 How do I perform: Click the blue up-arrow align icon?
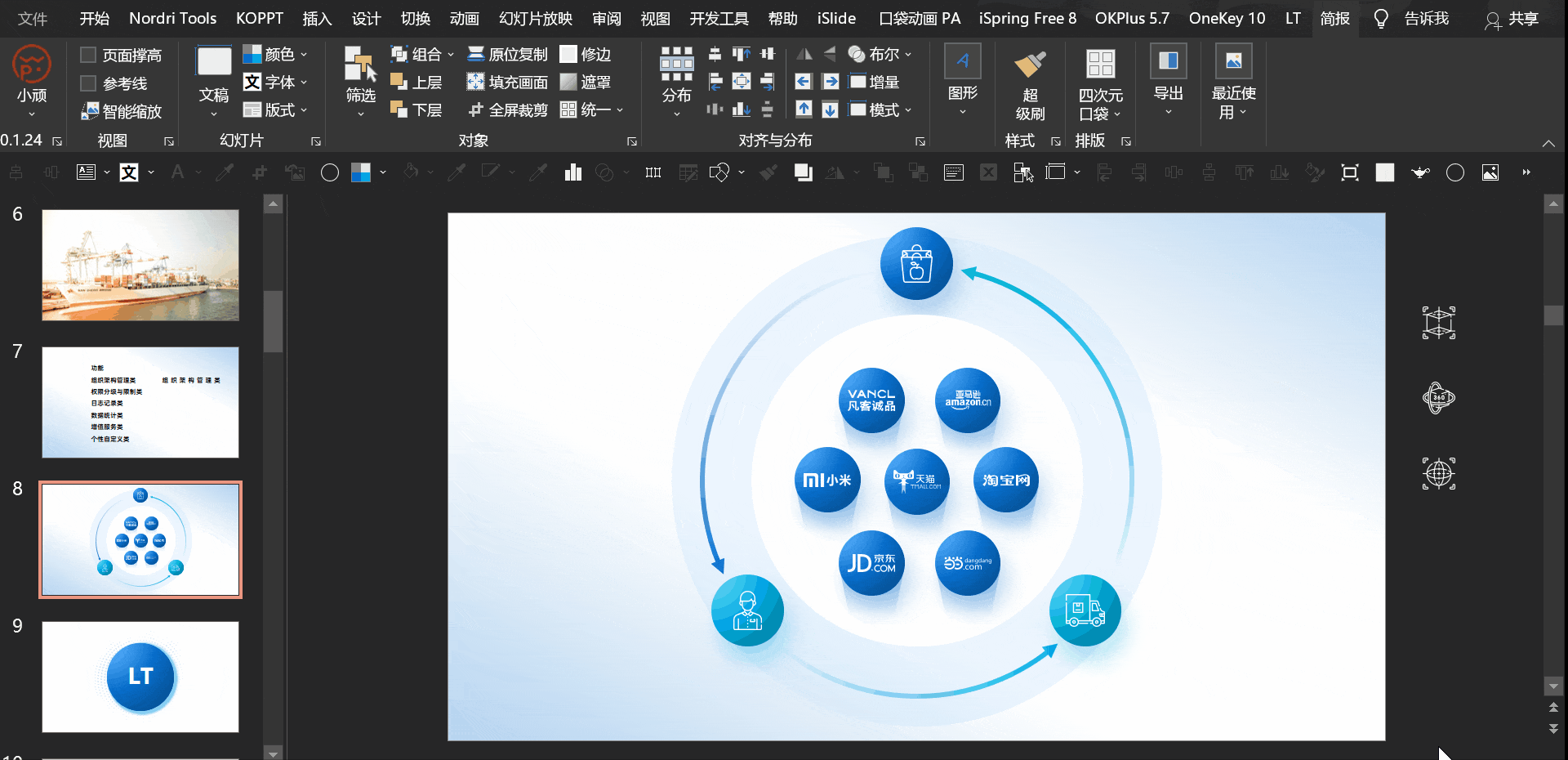coord(804,110)
